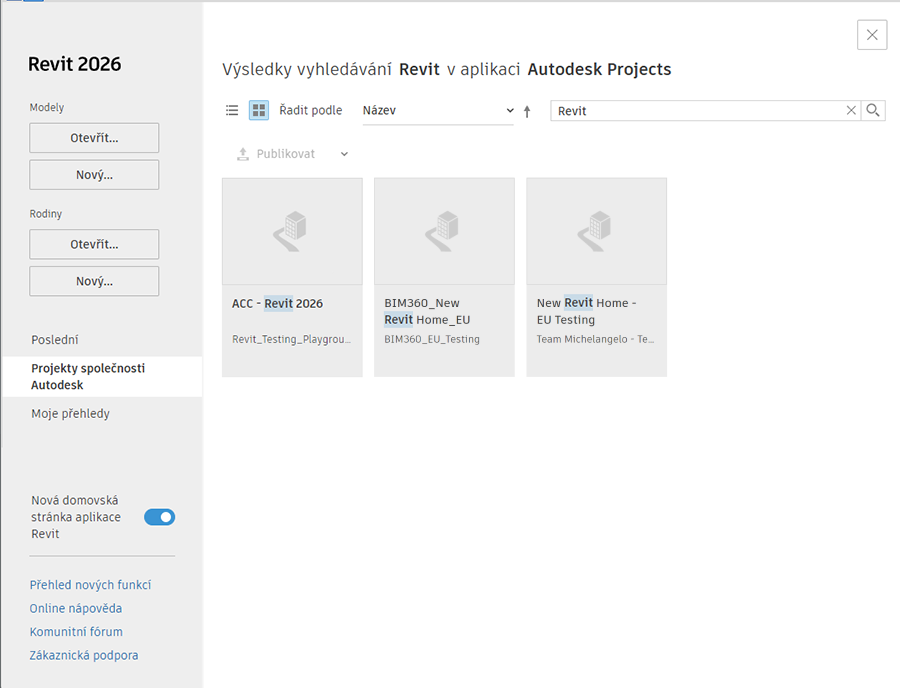
Task: Click the Publikovat button label
Action: 285,154
